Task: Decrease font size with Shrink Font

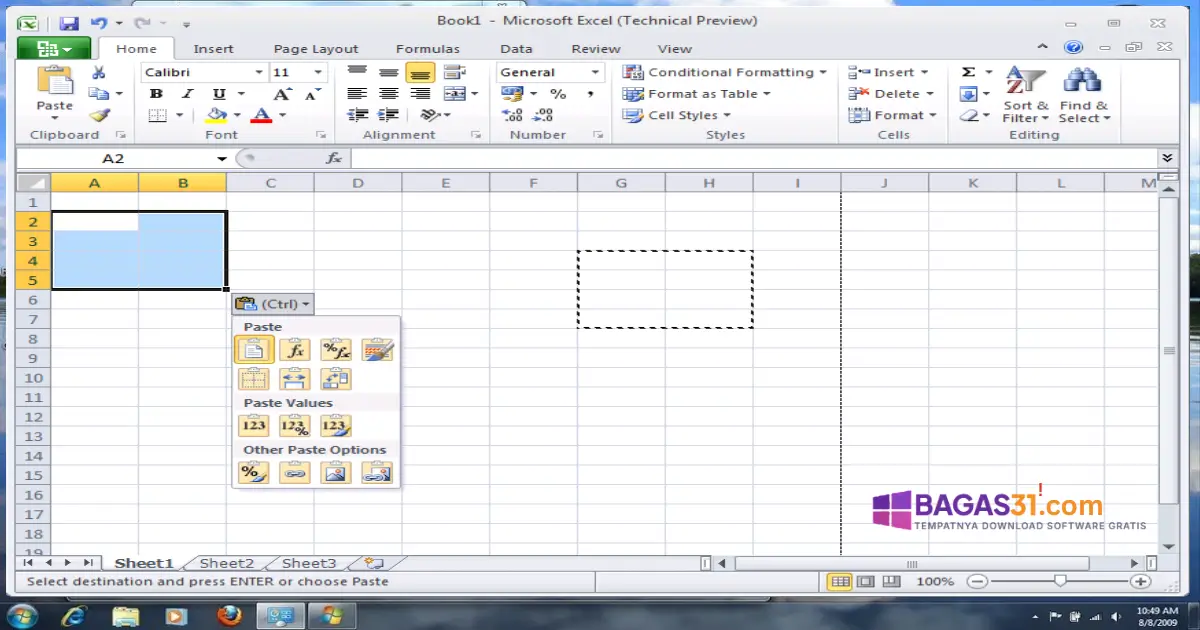Action: pos(313,94)
